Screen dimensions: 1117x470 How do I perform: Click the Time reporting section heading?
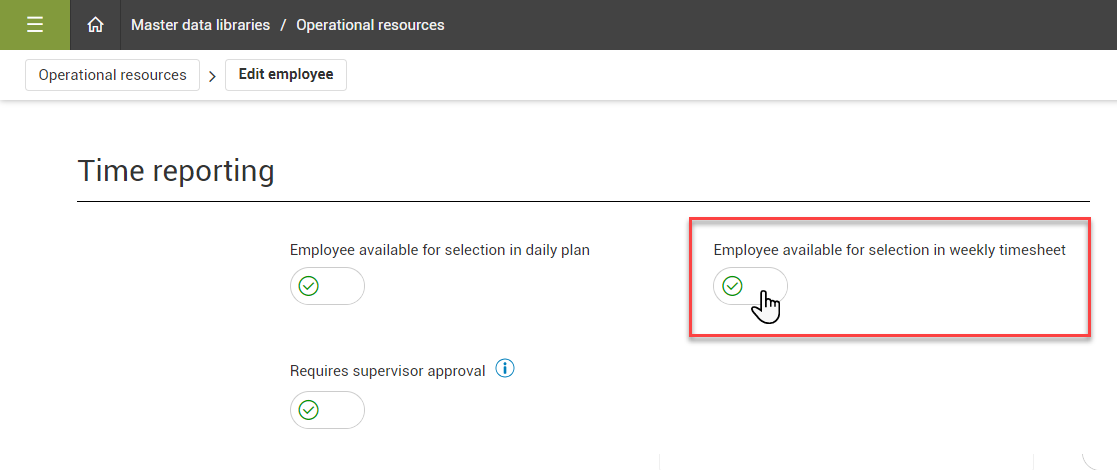(176, 171)
